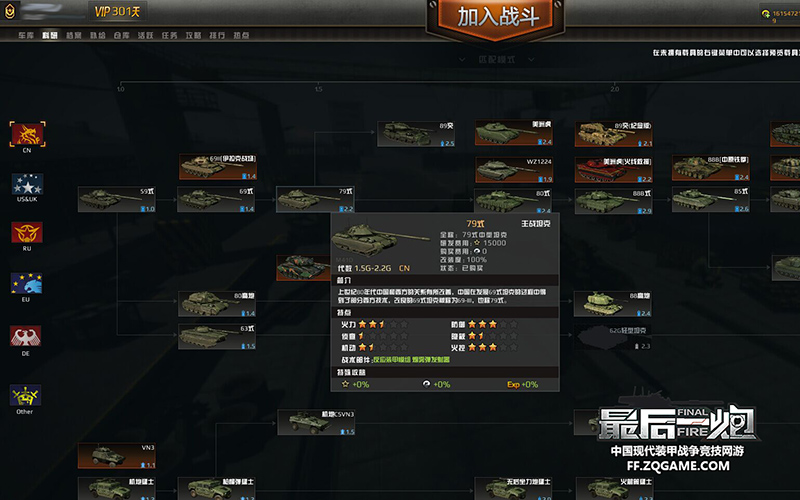
Task: Click the gold currency icon at top right
Action: (x=766, y=14)
